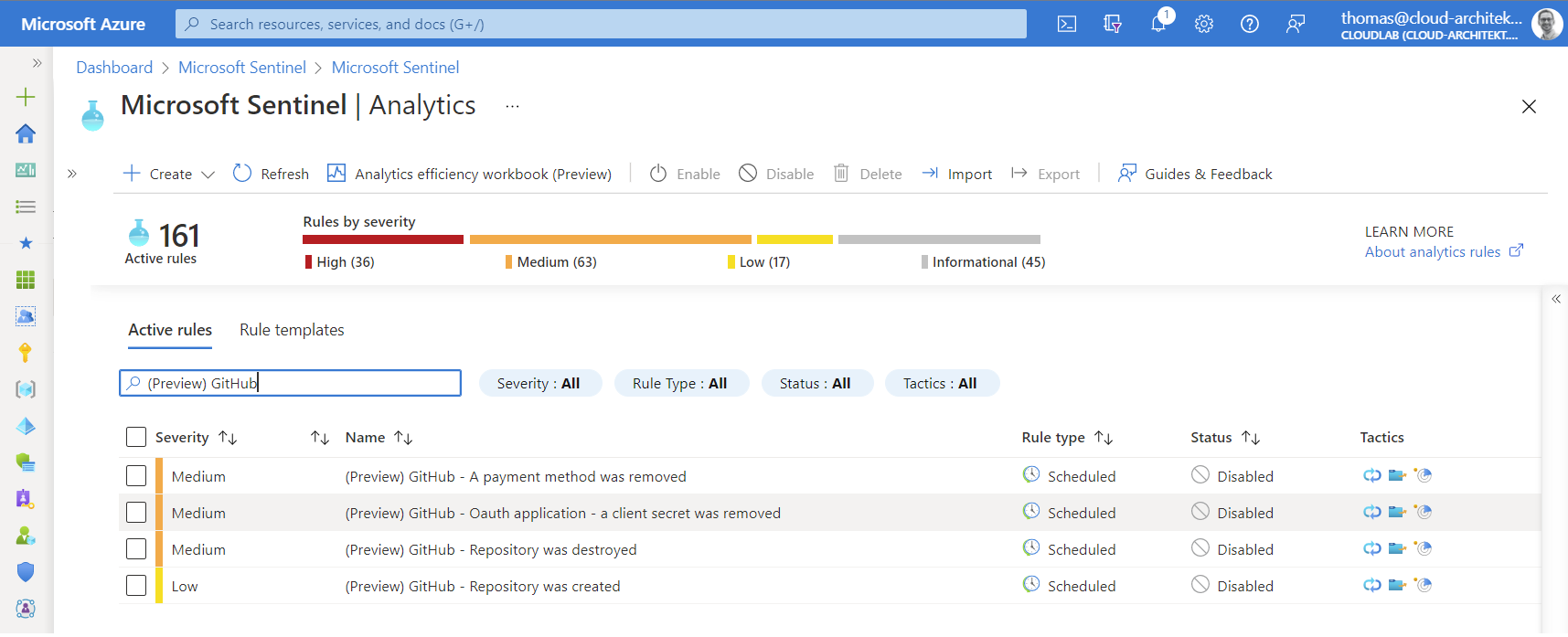The width and height of the screenshot is (1568, 637).
Task: Switch to Rule templates tab
Action: pyautogui.click(x=292, y=330)
